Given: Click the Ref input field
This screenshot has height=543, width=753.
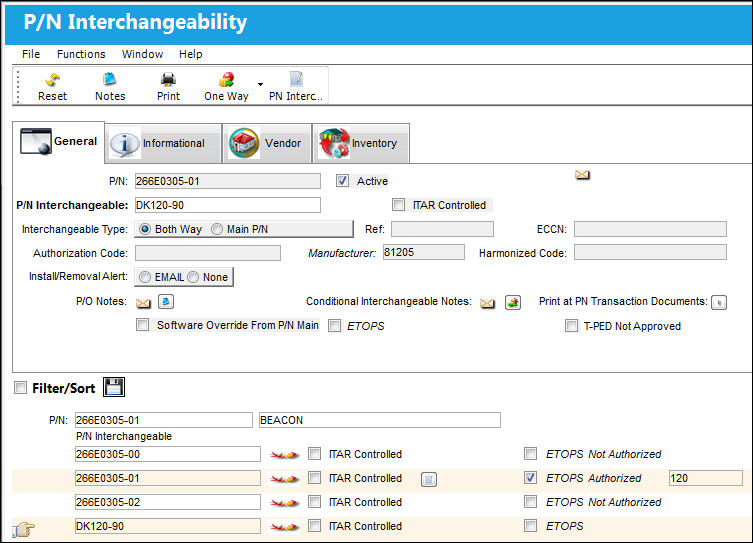Looking at the screenshot, I should [442, 229].
